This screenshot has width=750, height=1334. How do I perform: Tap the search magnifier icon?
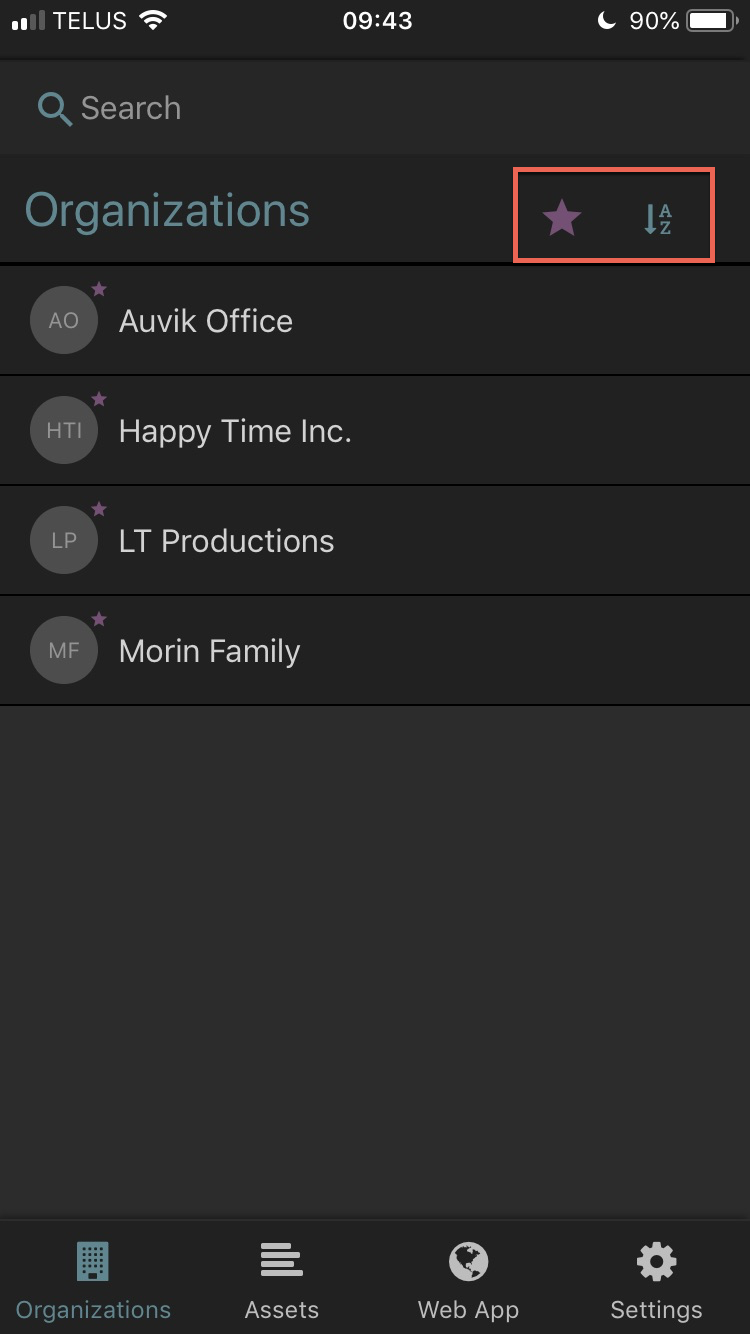(x=54, y=109)
